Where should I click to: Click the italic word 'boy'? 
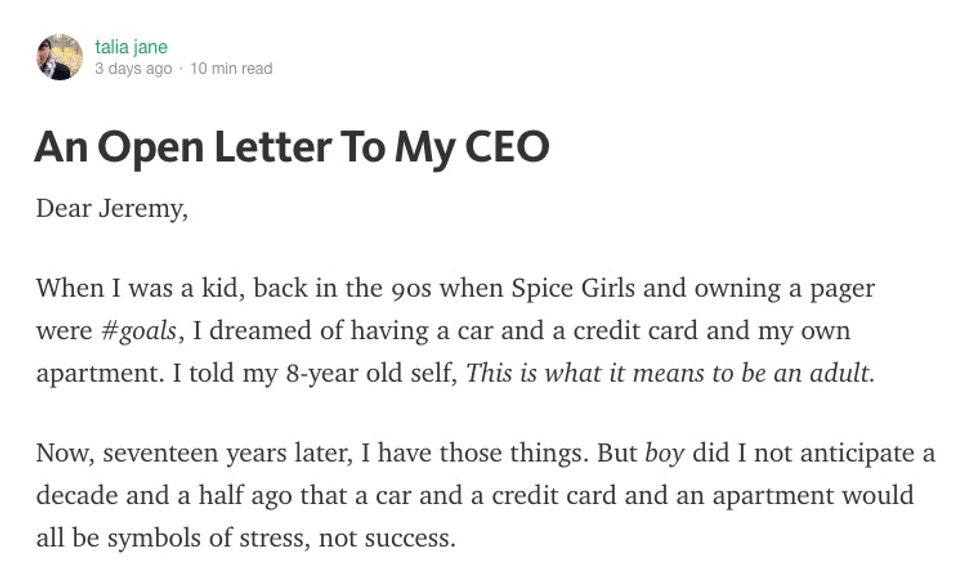pyautogui.click(x=664, y=453)
